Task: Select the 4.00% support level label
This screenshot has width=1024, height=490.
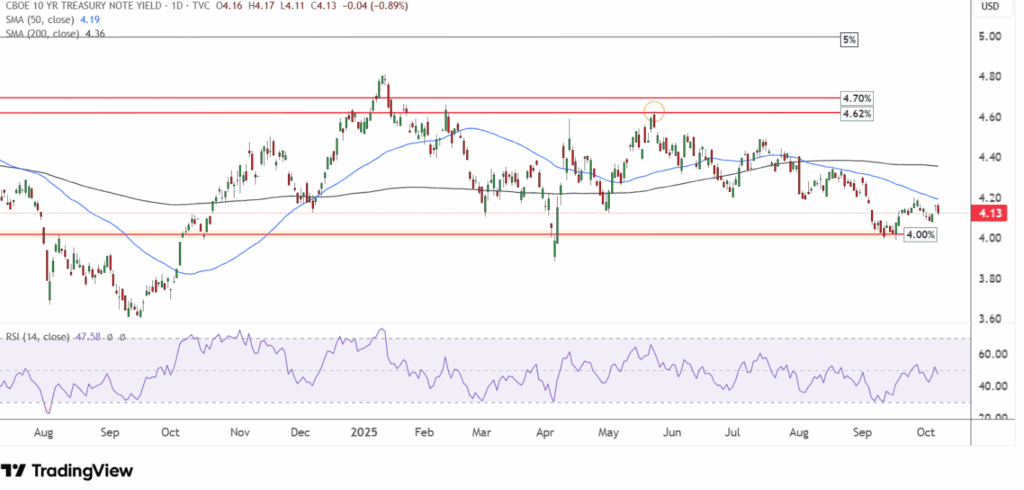Action: click(x=919, y=234)
